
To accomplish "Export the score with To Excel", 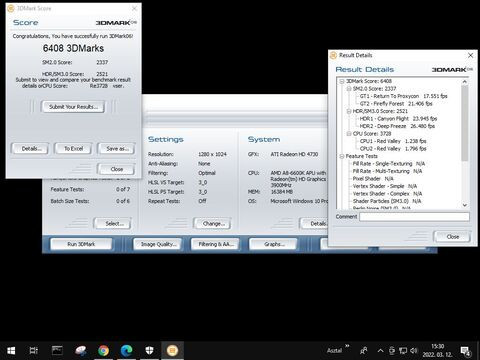I will pyautogui.click(x=73, y=149).
